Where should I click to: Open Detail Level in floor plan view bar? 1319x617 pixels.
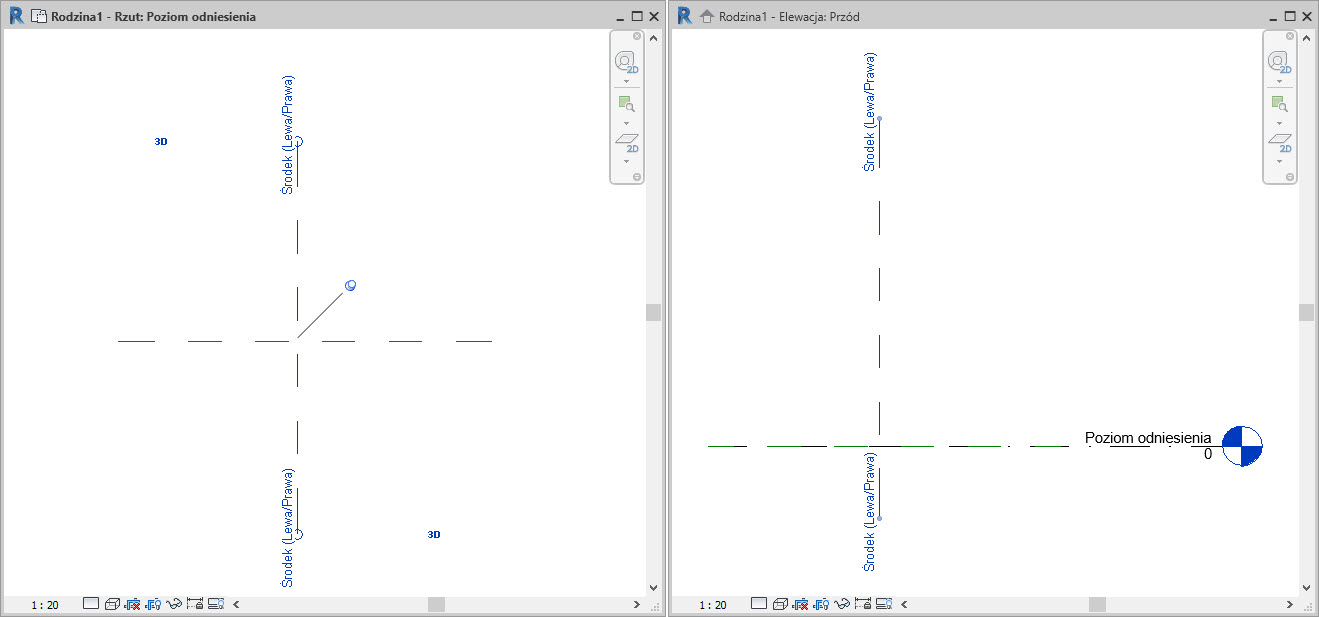point(91,604)
